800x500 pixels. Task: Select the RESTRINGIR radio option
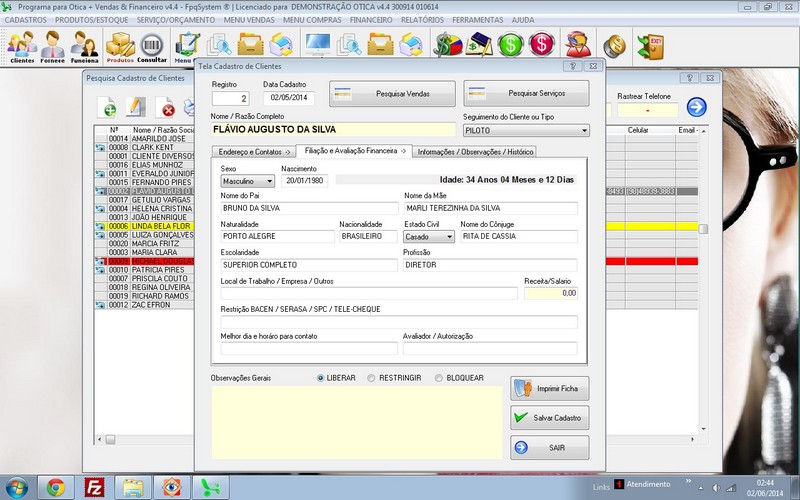pos(372,378)
